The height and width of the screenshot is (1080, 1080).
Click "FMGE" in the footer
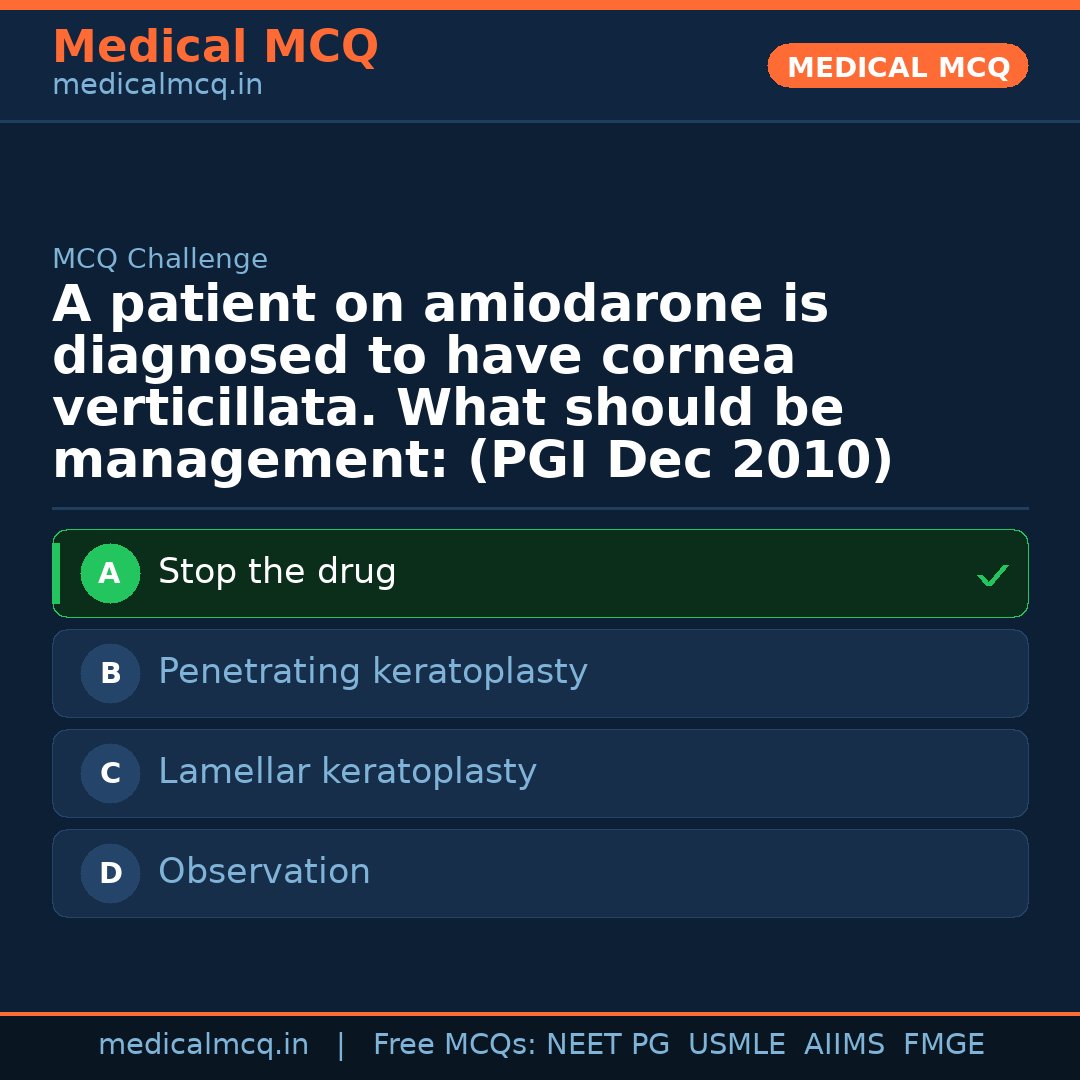pos(943,1045)
